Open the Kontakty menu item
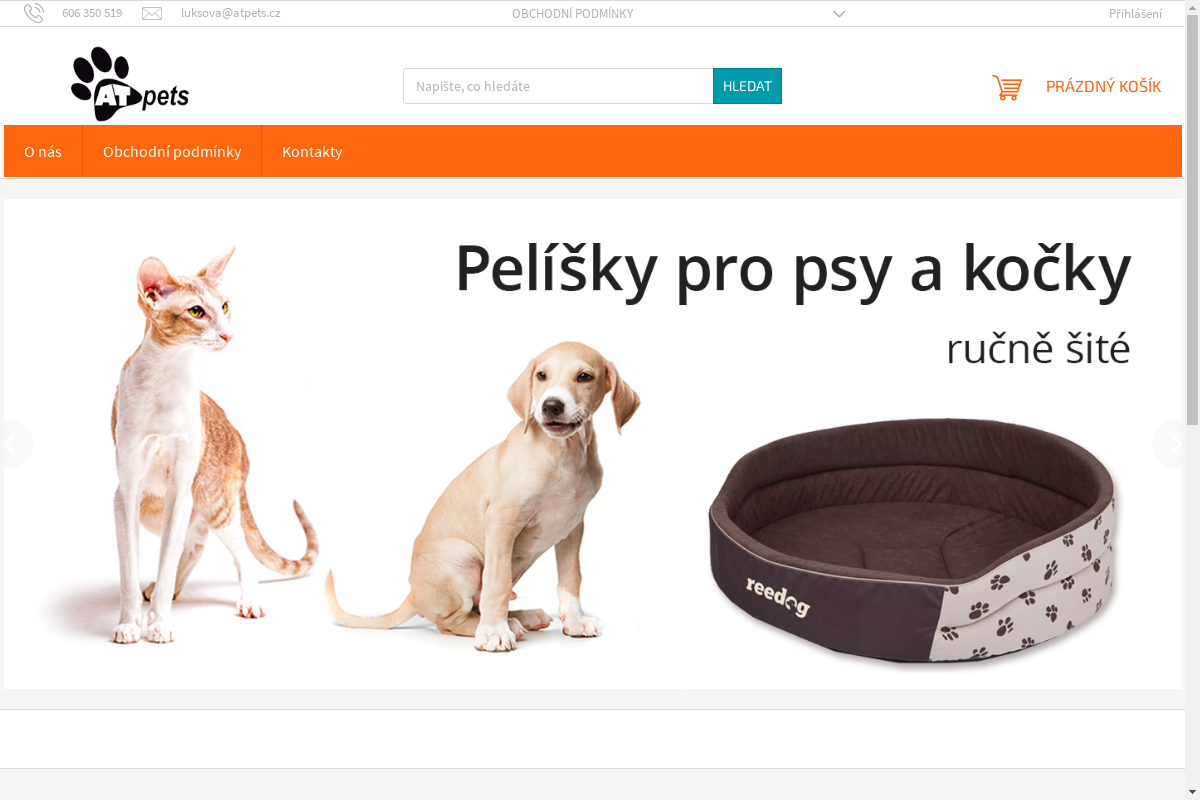 312,151
